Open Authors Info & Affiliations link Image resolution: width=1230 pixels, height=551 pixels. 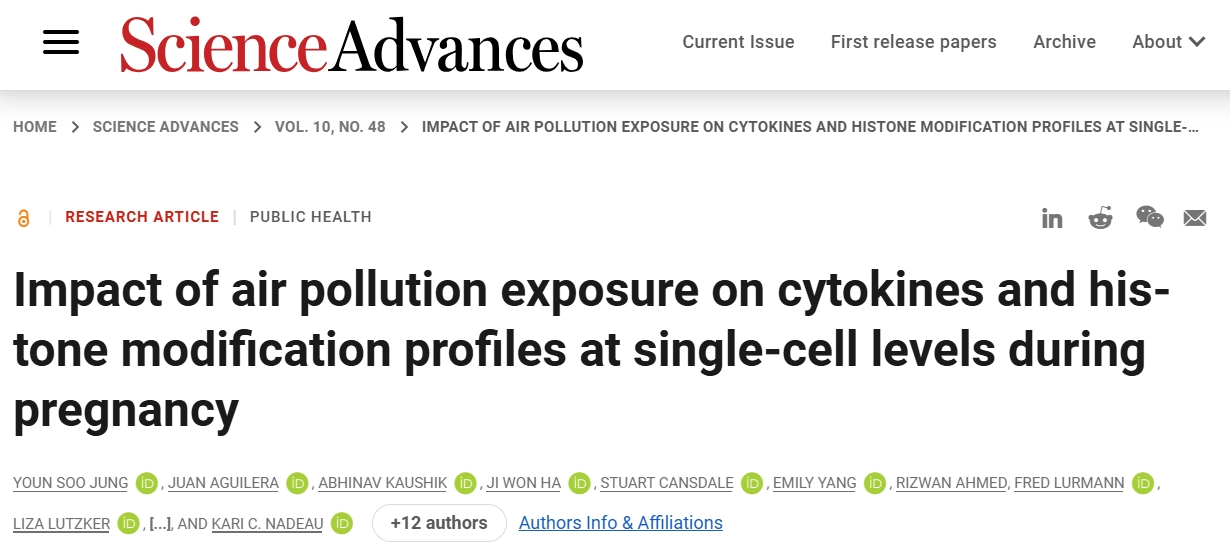[621, 523]
